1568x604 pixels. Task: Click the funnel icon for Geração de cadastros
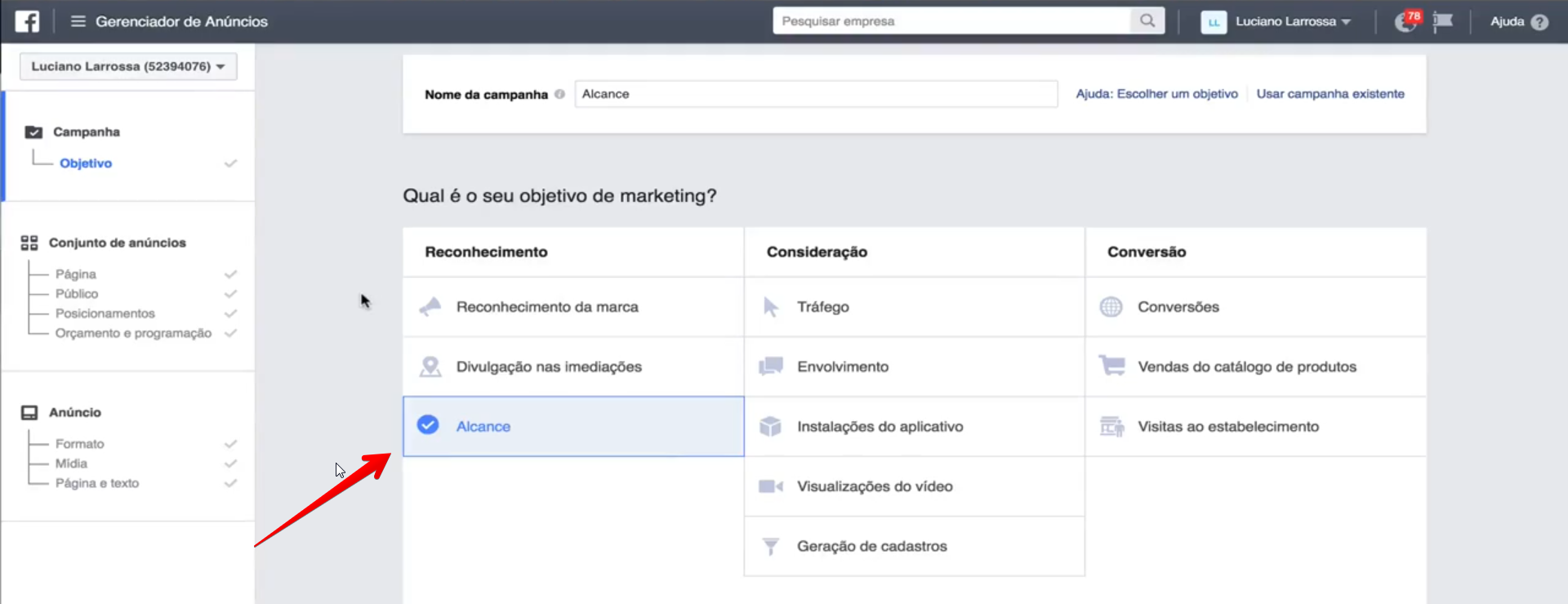coord(771,546)
